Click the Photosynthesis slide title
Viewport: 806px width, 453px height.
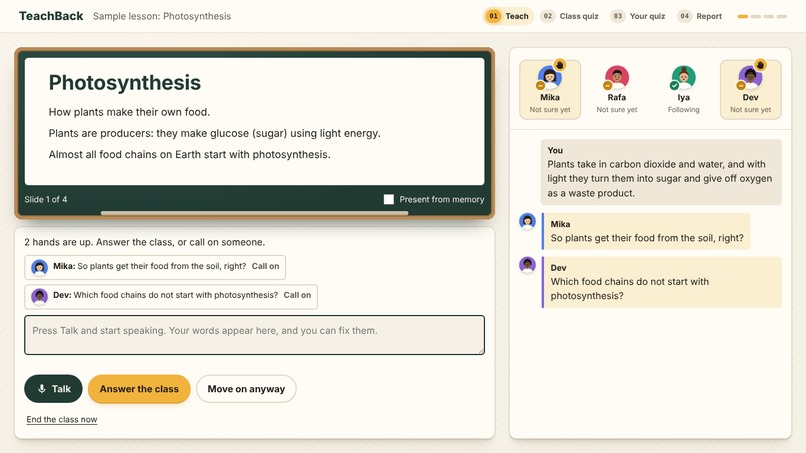click(125, 83)
